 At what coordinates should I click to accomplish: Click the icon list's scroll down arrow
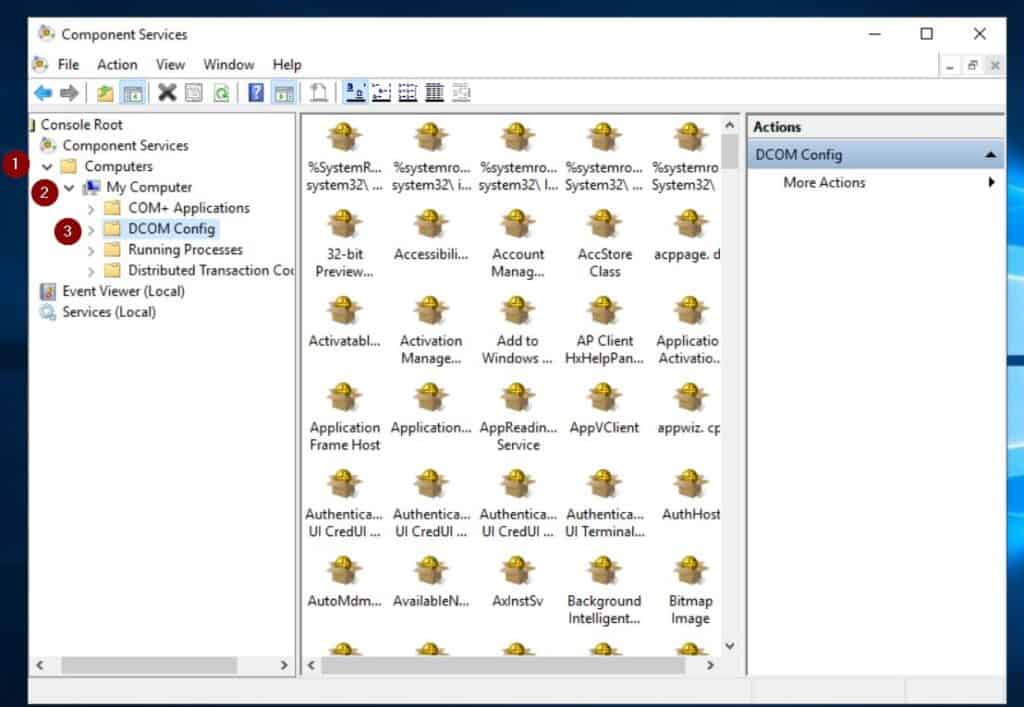point(730,646)
